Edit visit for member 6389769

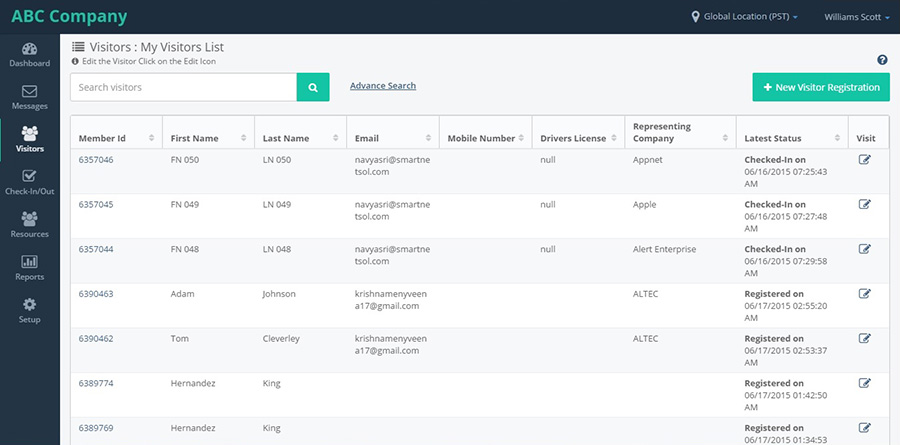coord(864,428)
